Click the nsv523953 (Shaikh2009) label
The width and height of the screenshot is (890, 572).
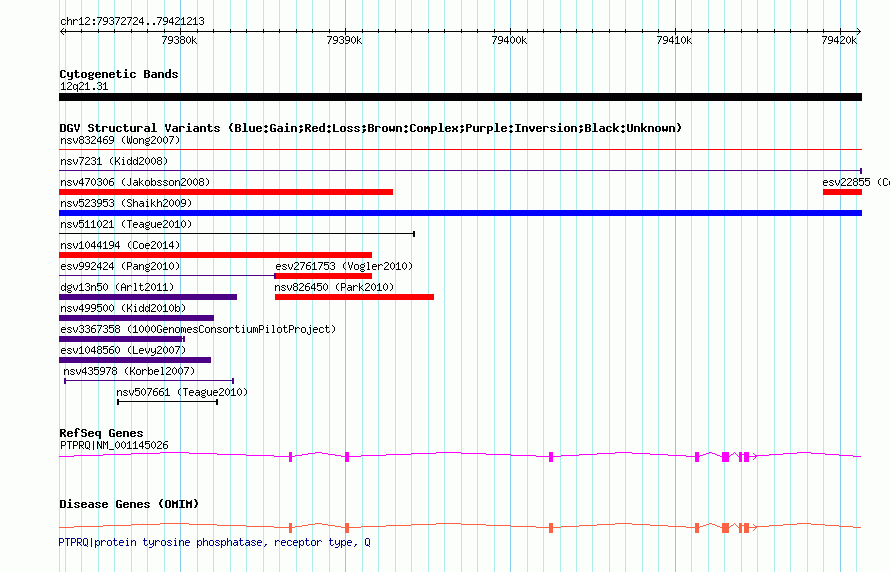point(126,203)
